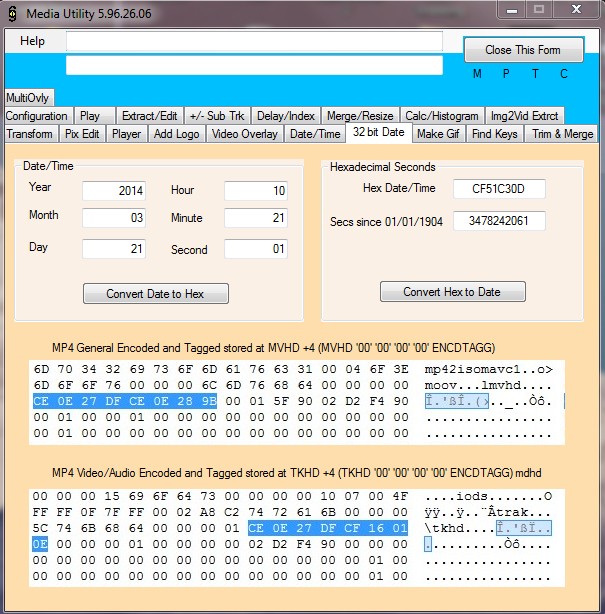This screenshot has width=605, height=614.
Task: Open the Delay/Index tab
Action: 286,116
